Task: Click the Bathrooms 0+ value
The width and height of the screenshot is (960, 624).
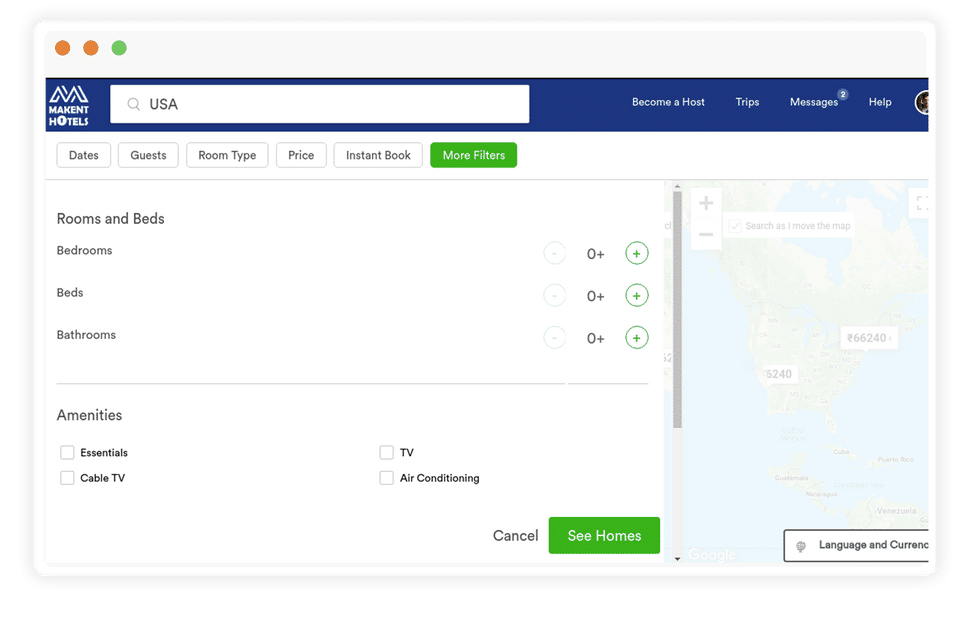Action: pyautogui.click(x=596, y=339)
